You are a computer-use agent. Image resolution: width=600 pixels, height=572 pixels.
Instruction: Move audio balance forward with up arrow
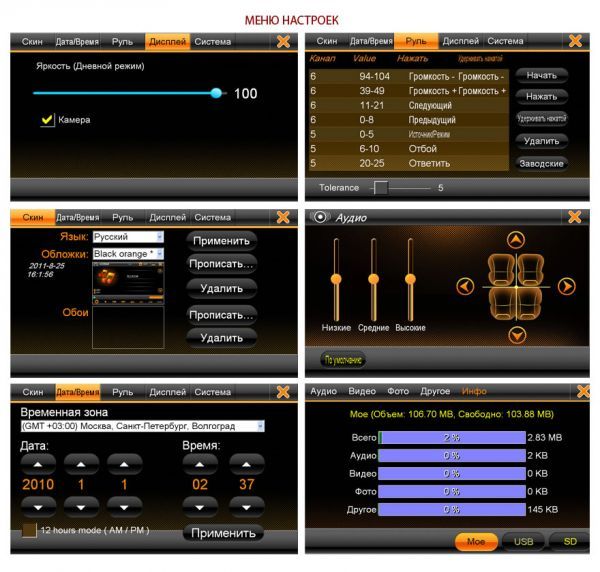[516, 240]
